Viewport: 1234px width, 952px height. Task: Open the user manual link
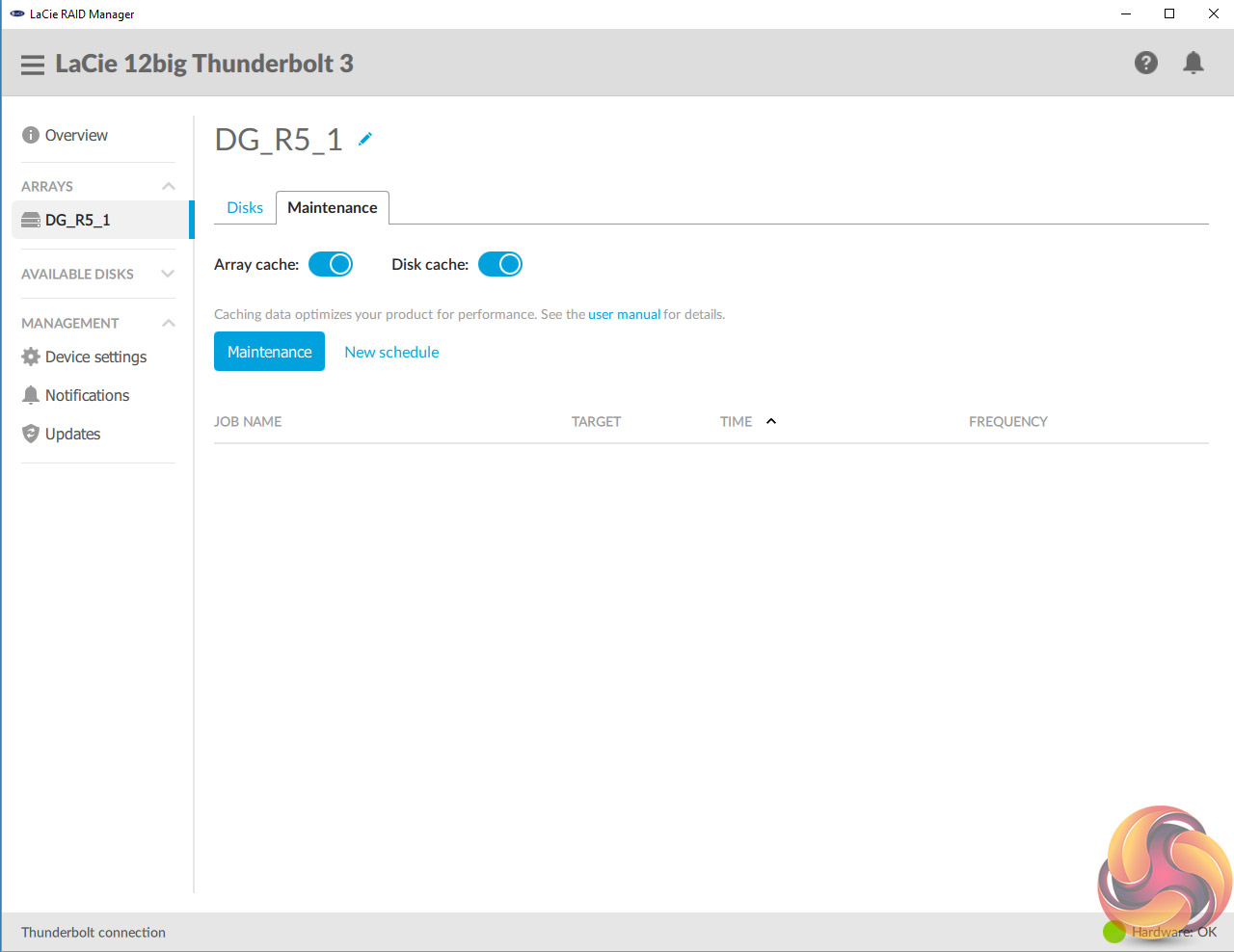pos(625,314)
